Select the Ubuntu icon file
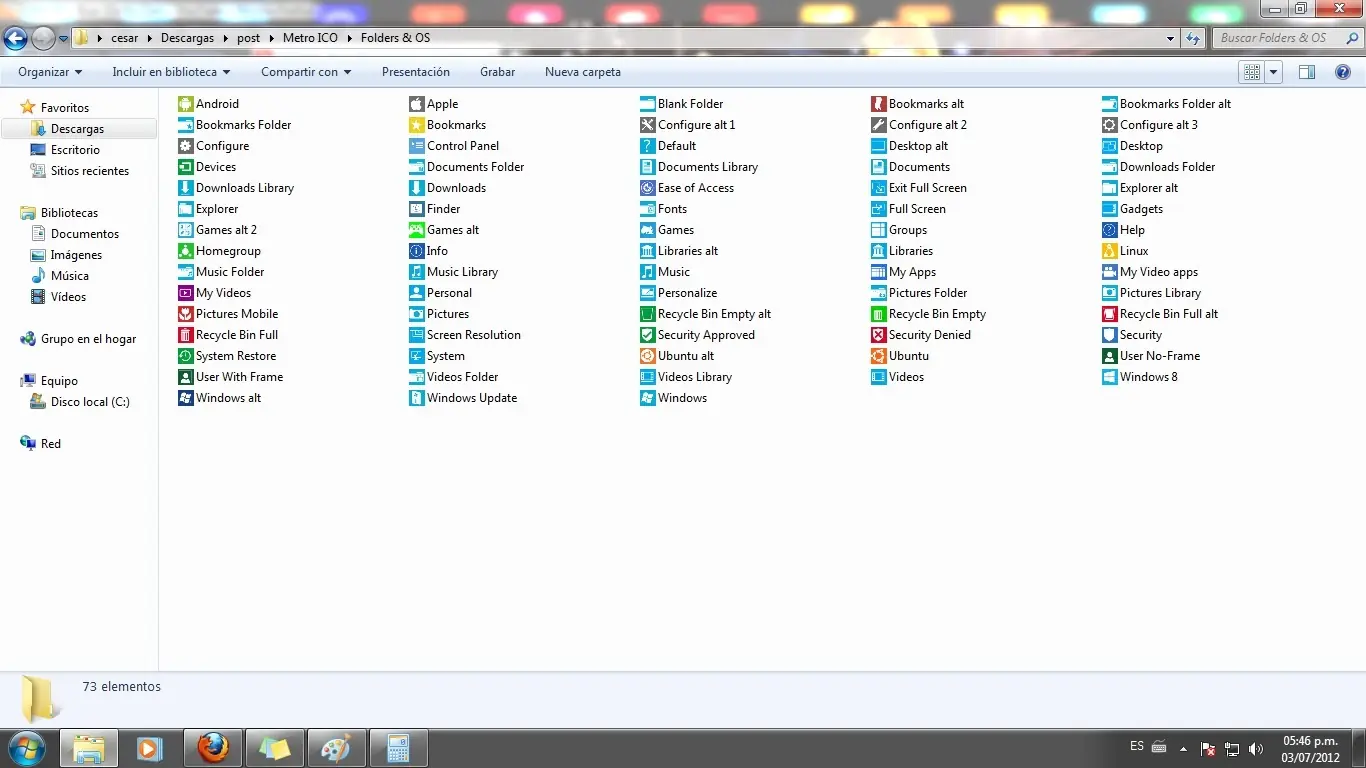Screen dimensions: 1366x768 click(x=908, y=356)
